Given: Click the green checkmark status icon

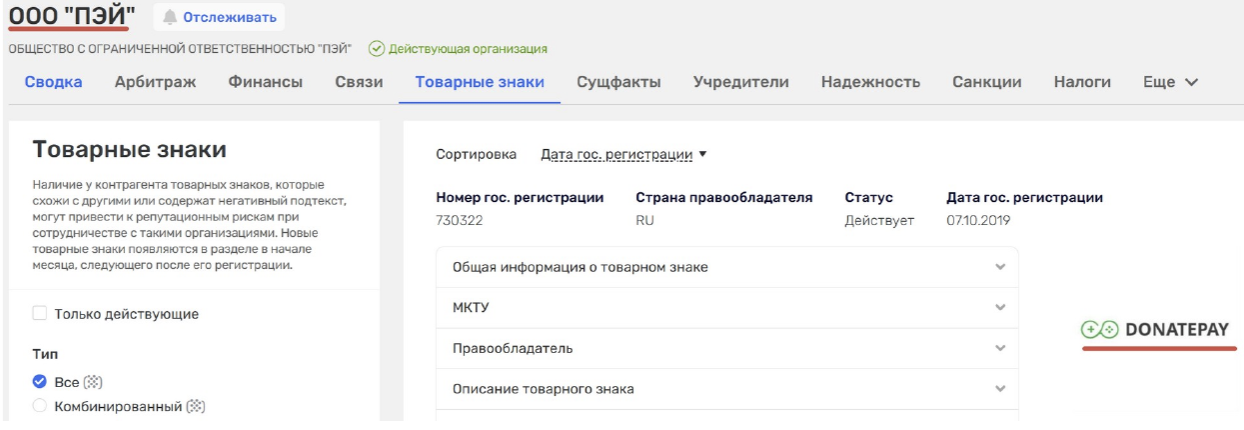Looking at the screenshot, I should click(376, 48).
